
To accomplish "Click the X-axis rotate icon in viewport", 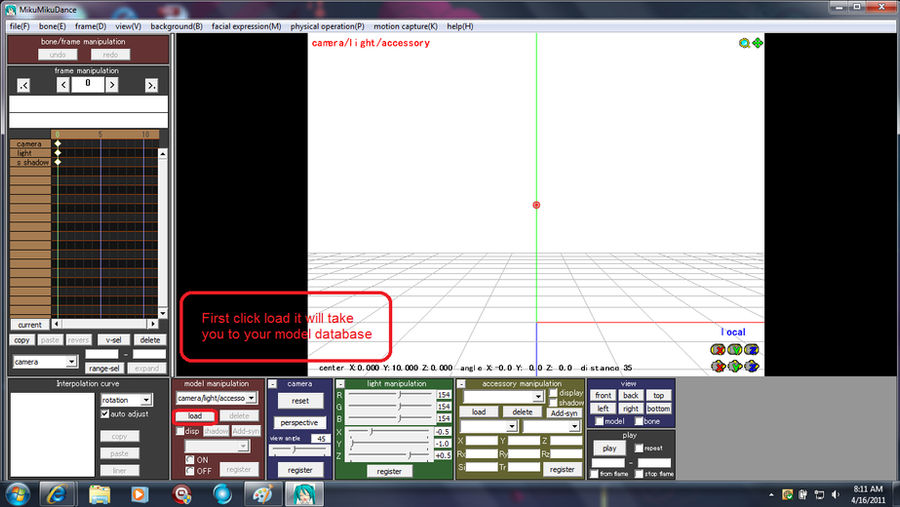I will [x=717, y=350].
